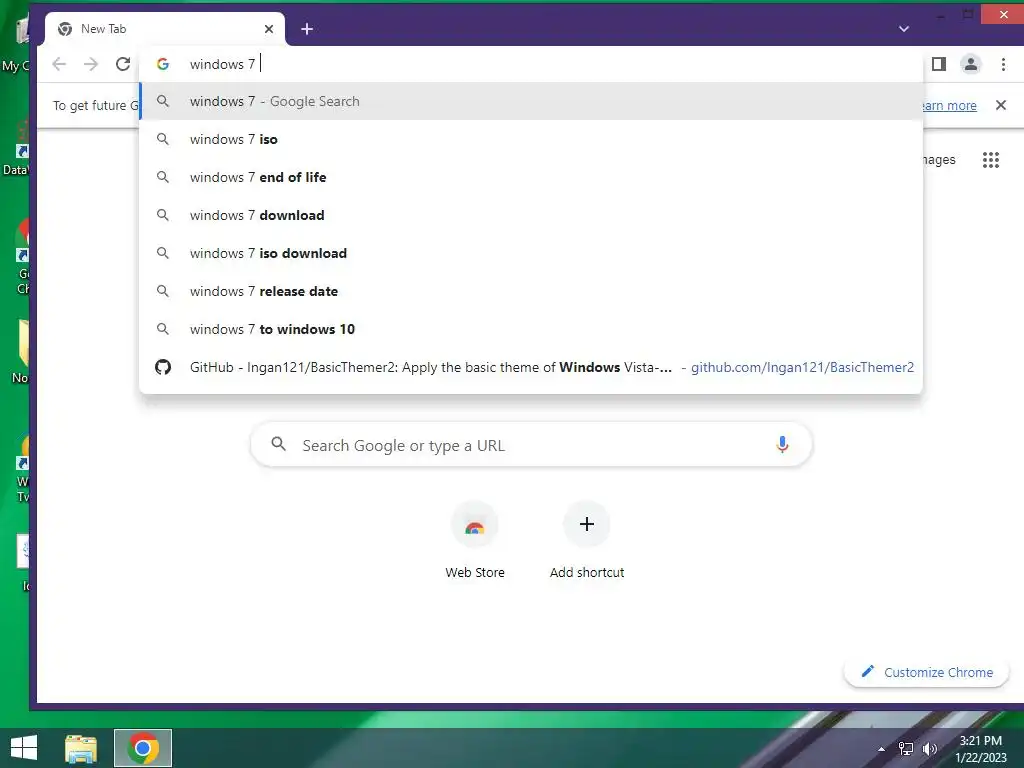The height and width of the screenshot is (768, 1024).
Task: Choose the 'windows 7 iso' suggestion
Action: 531,139
